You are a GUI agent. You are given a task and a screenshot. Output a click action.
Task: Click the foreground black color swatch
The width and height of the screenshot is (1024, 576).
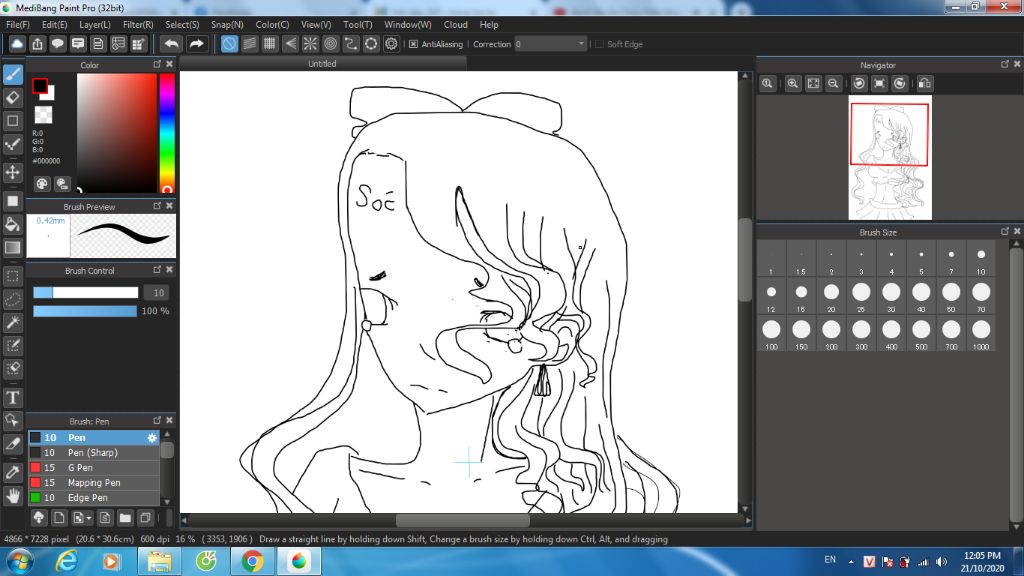pos(40,86)
